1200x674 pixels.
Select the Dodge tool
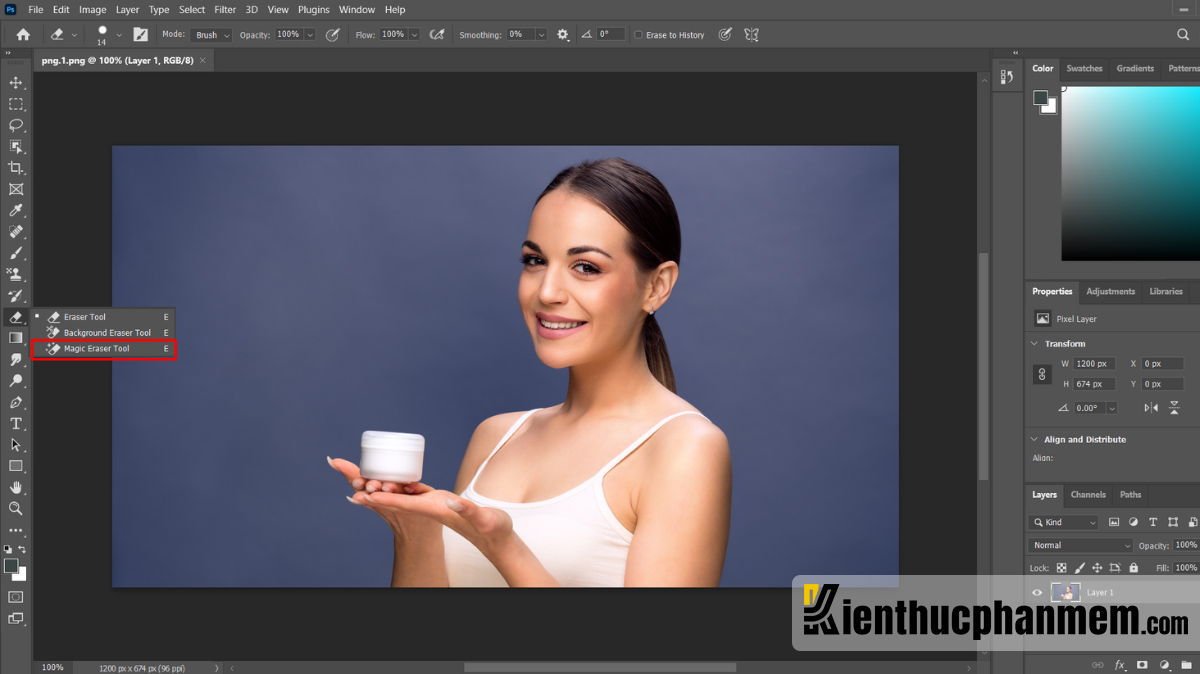(x=16, y=381)
